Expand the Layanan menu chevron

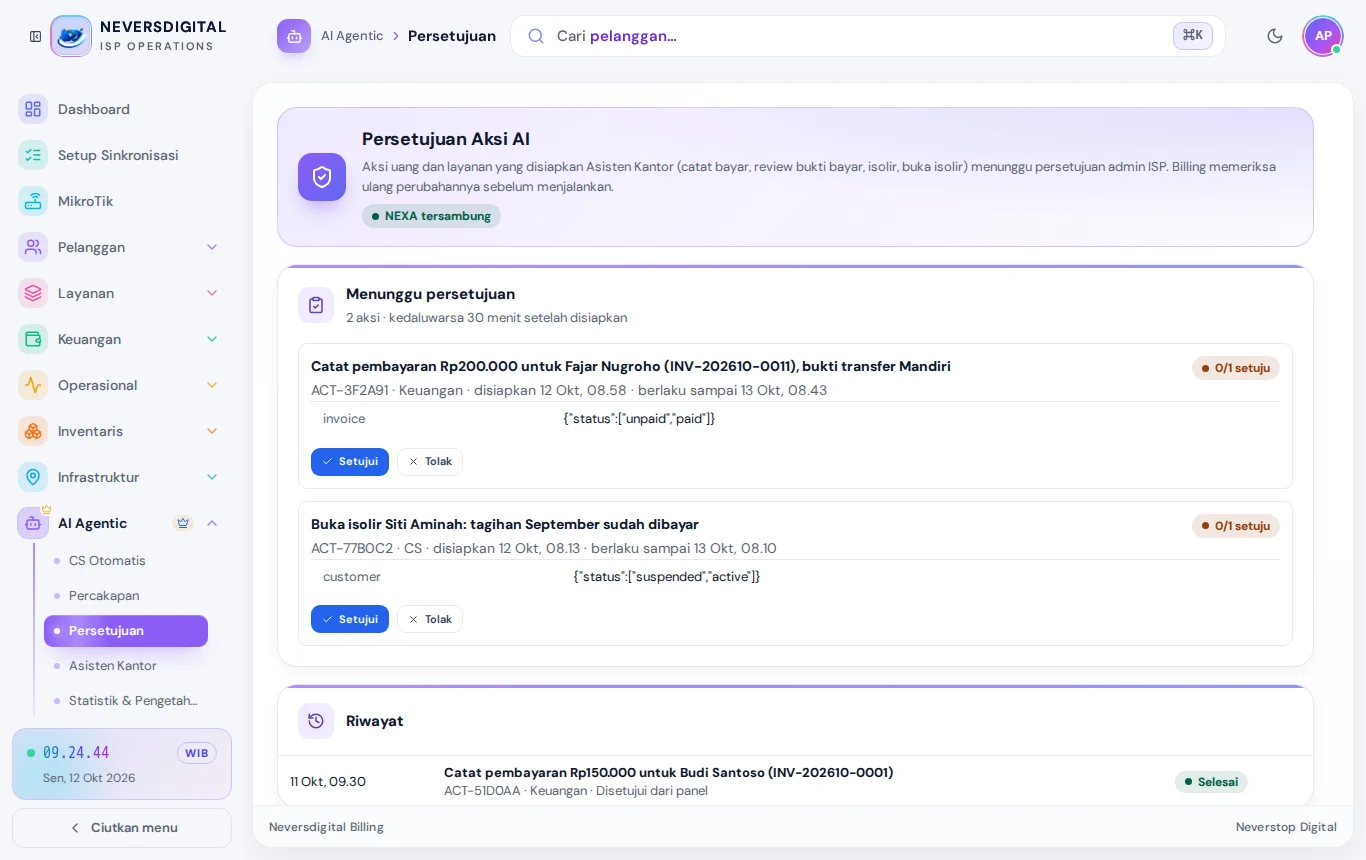pos(212,293)
